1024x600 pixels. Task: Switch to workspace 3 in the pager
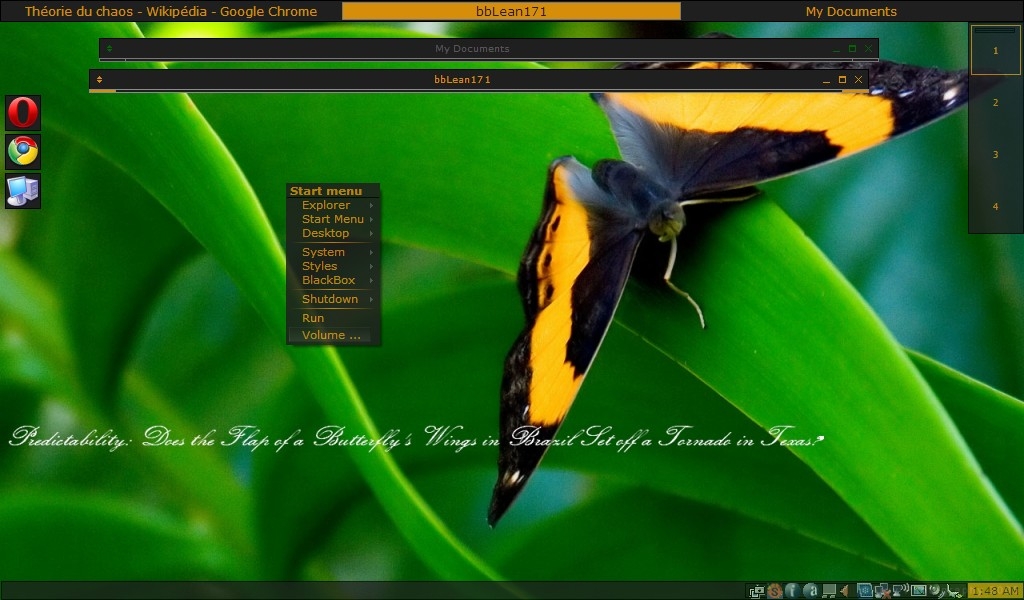pos(995,155)
